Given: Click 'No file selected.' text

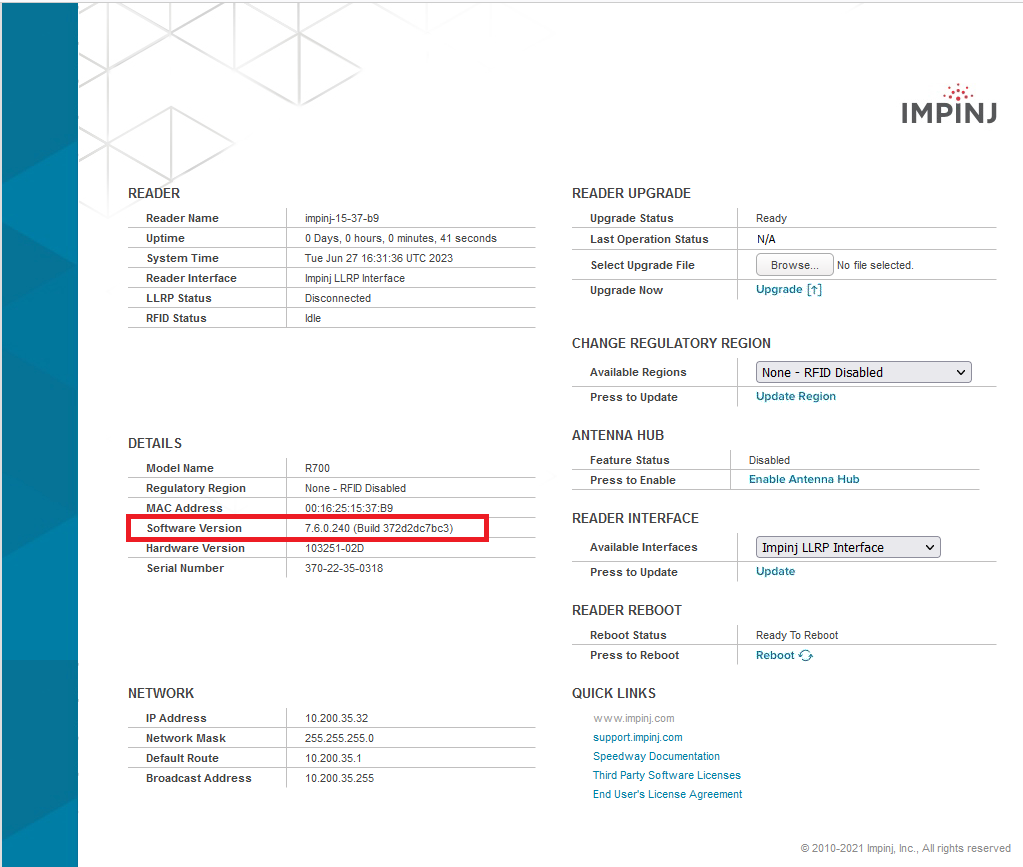Looking at the screenshot, I should pos(875,265).
